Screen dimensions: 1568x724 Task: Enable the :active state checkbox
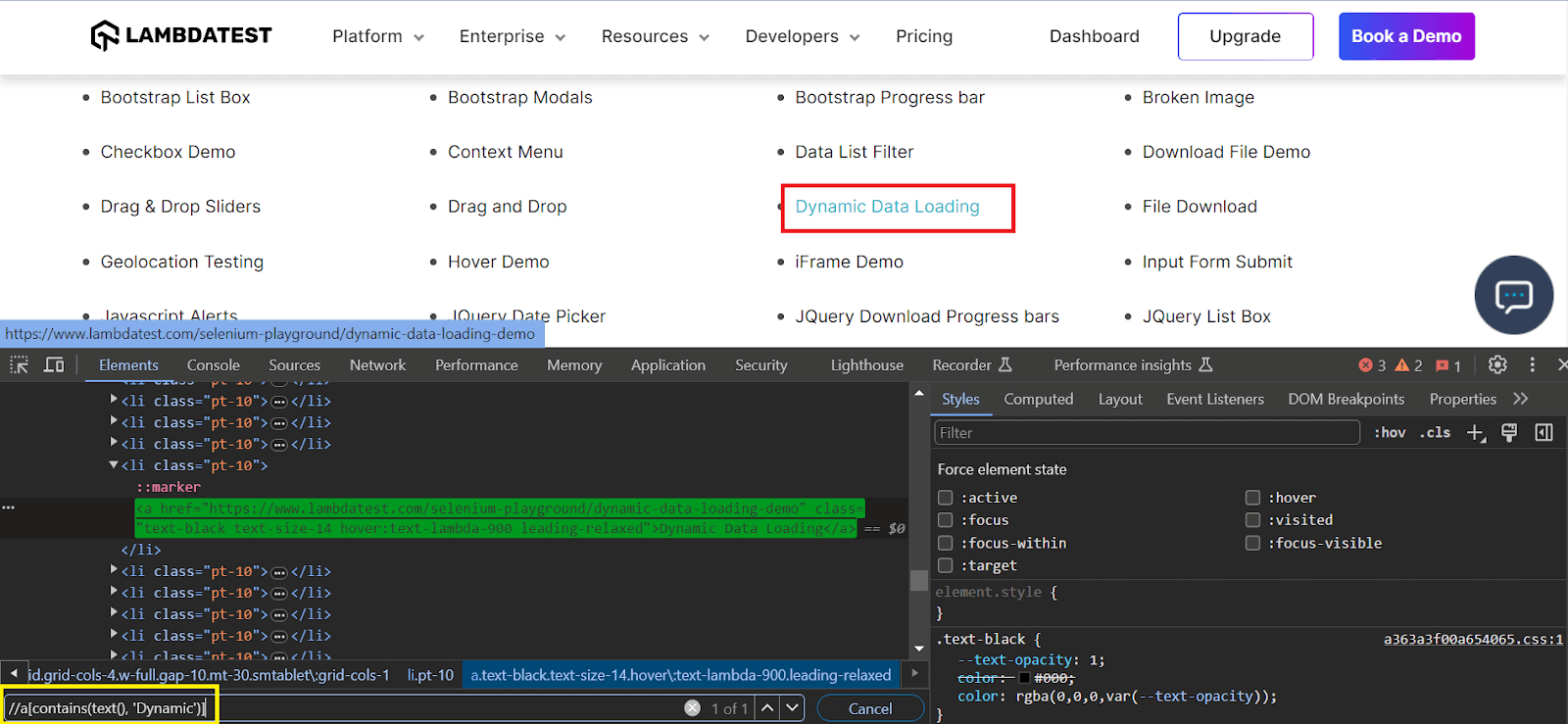(945, 498)
